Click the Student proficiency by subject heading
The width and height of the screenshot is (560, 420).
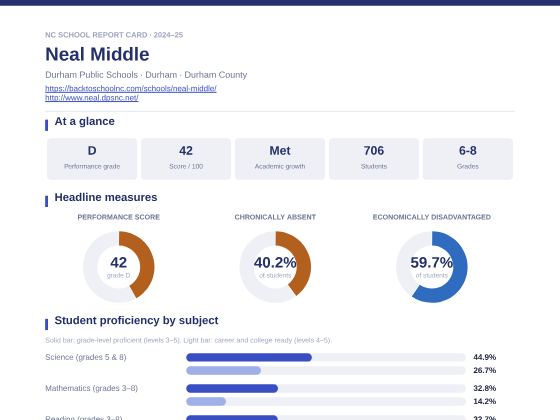click(x=136, y=320)
